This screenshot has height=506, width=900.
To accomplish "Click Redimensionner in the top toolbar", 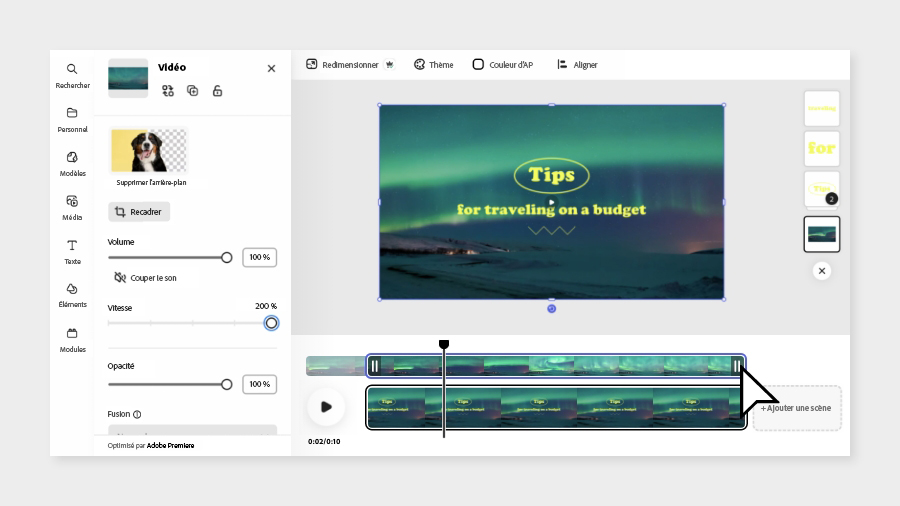I will tap(343, 65).
